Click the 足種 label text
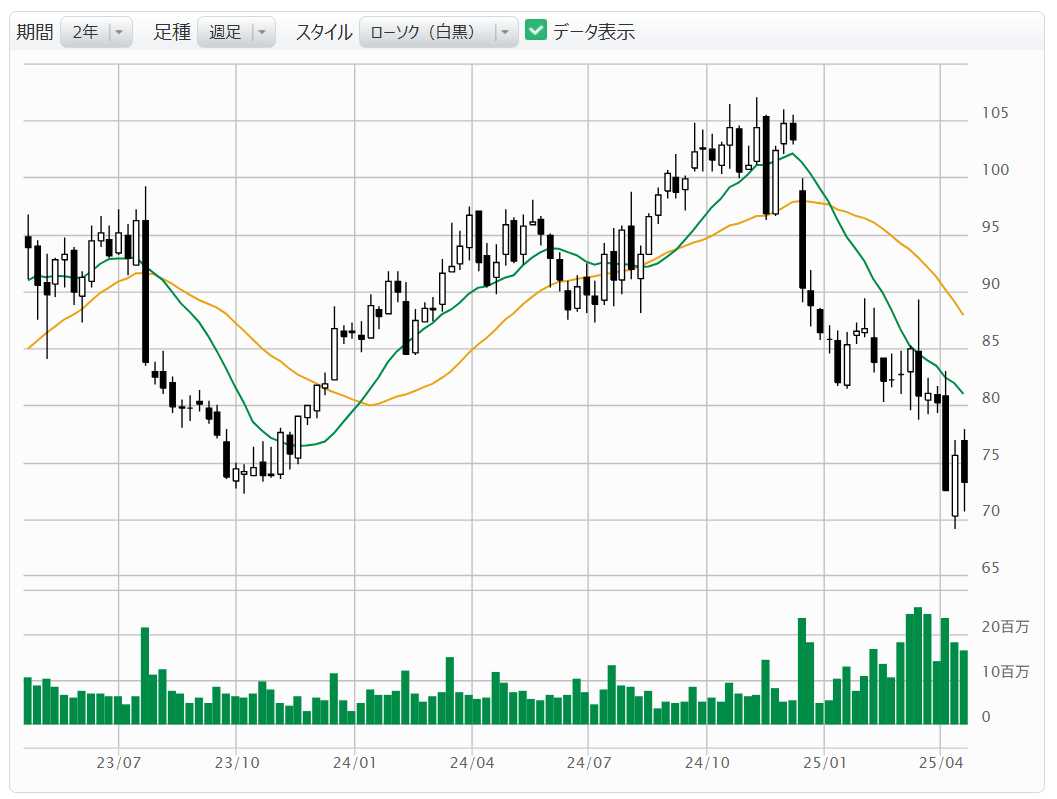This screenshot has width=1057, height=799. [x=172, y=32]
